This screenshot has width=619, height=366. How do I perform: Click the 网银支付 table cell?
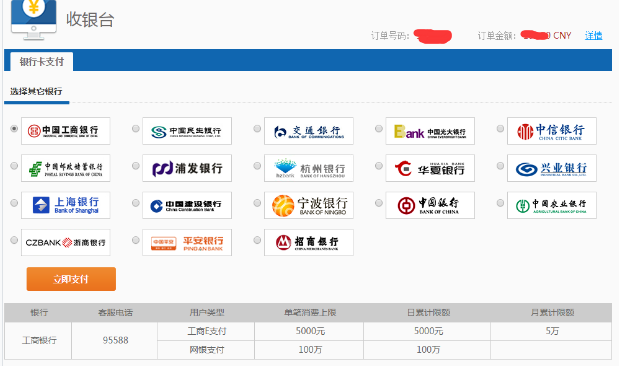coord(206,350)
